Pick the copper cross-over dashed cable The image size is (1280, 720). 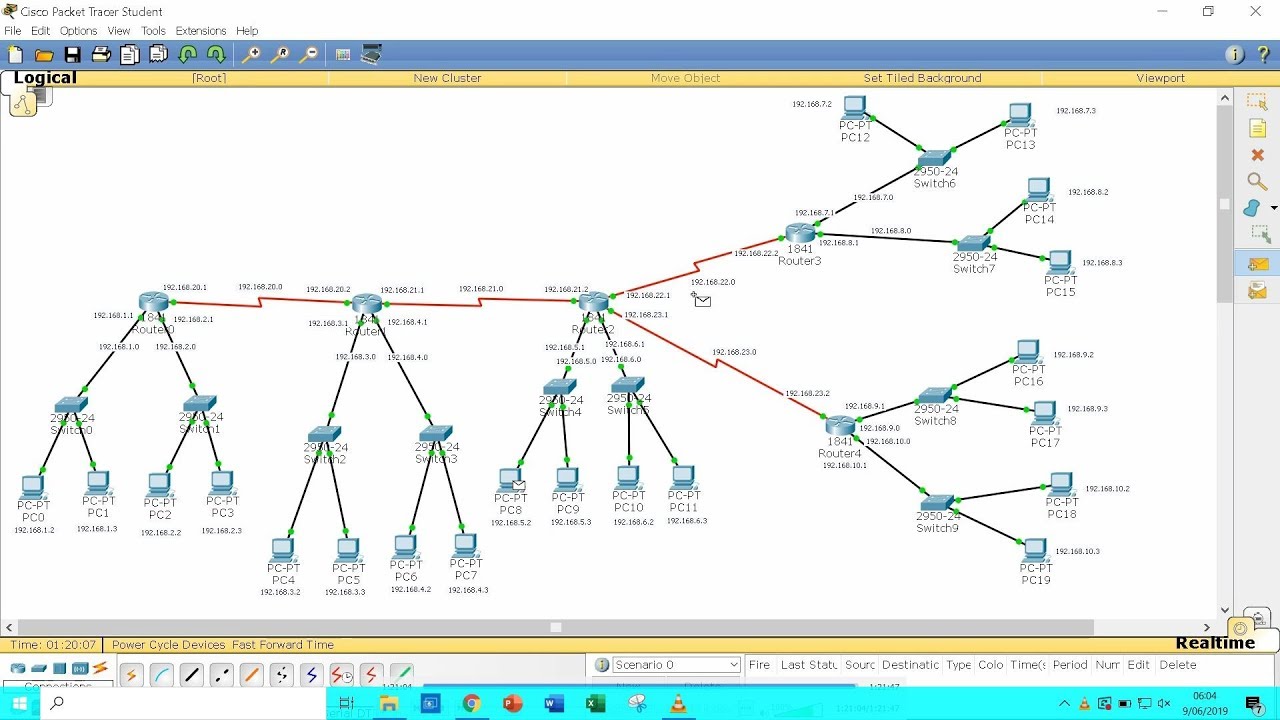click(221, 675)
